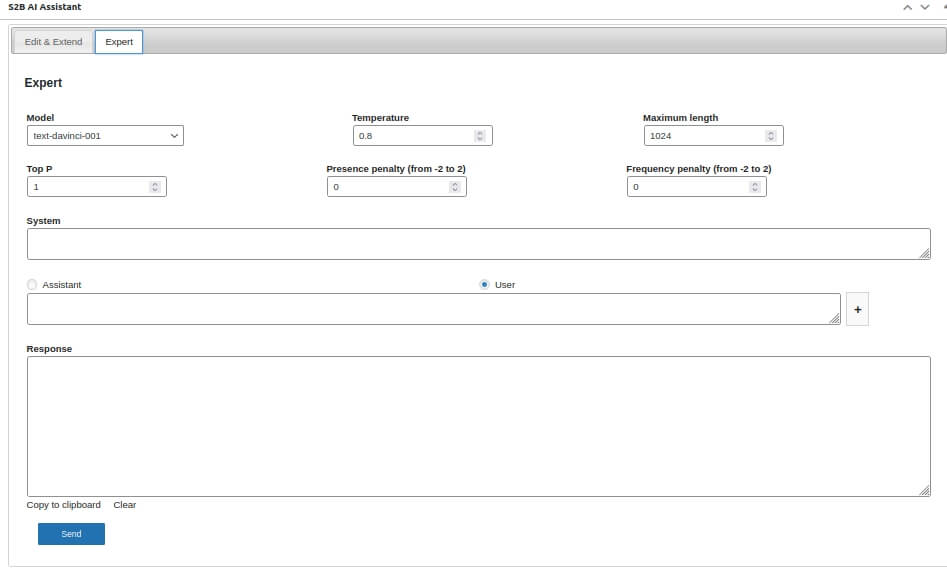
Task: Click into the System text area
Action: (478, 244)
